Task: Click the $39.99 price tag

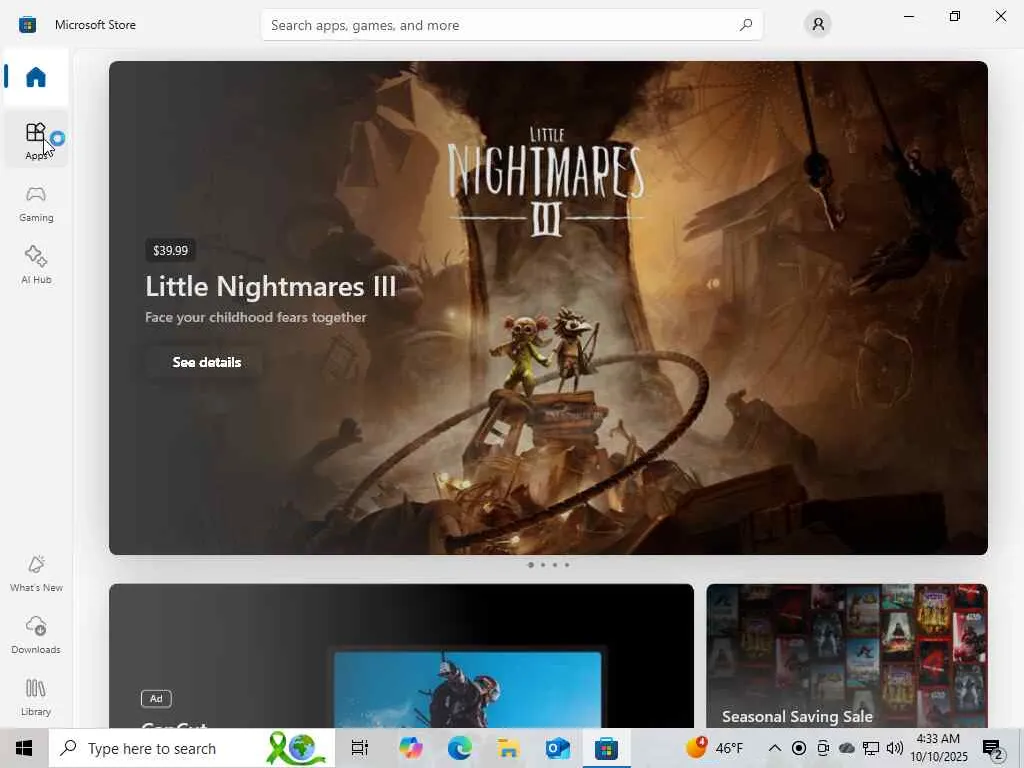Action: pos(170,250)
